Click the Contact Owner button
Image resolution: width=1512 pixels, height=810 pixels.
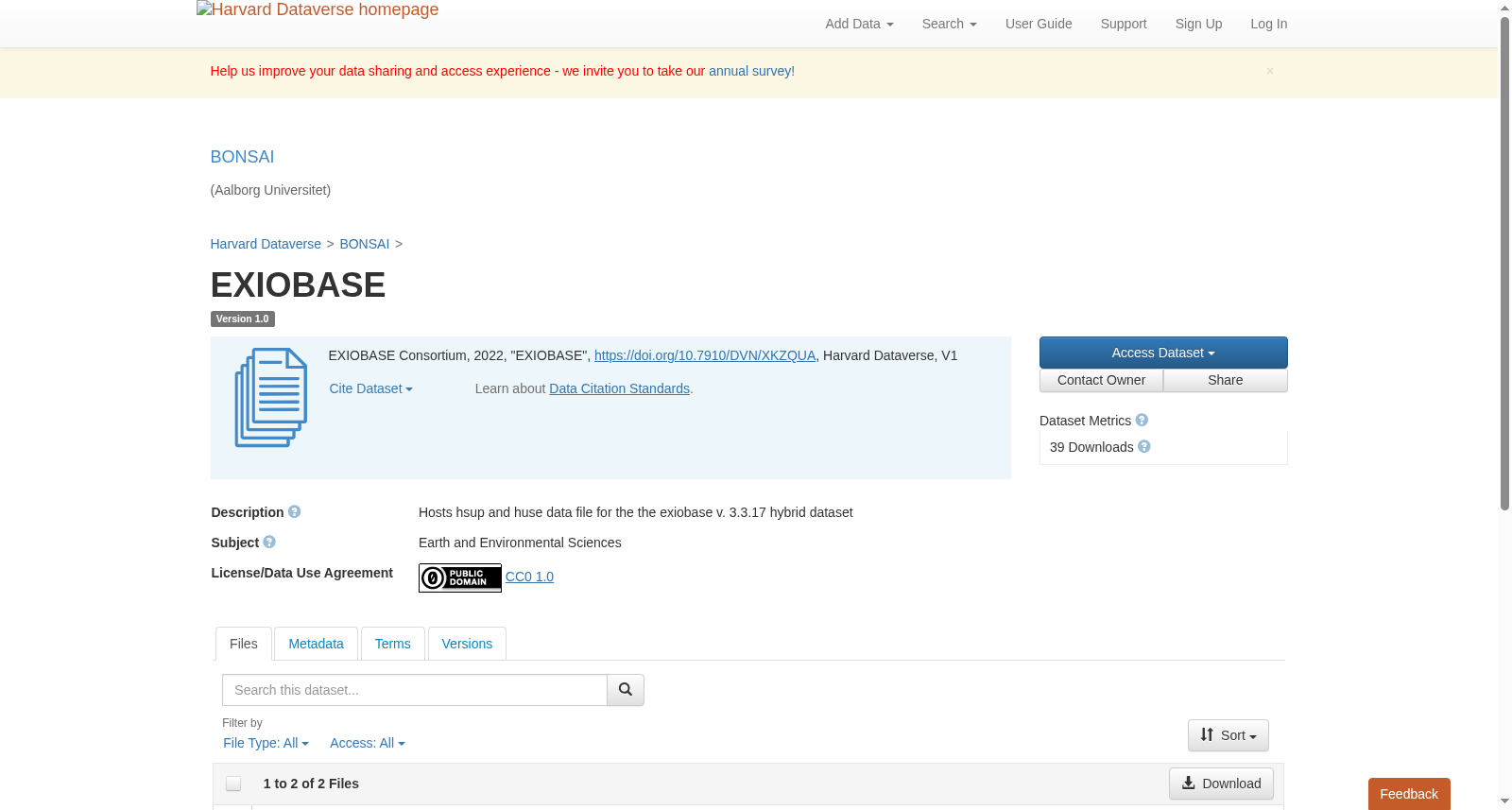pos(1101,380)
